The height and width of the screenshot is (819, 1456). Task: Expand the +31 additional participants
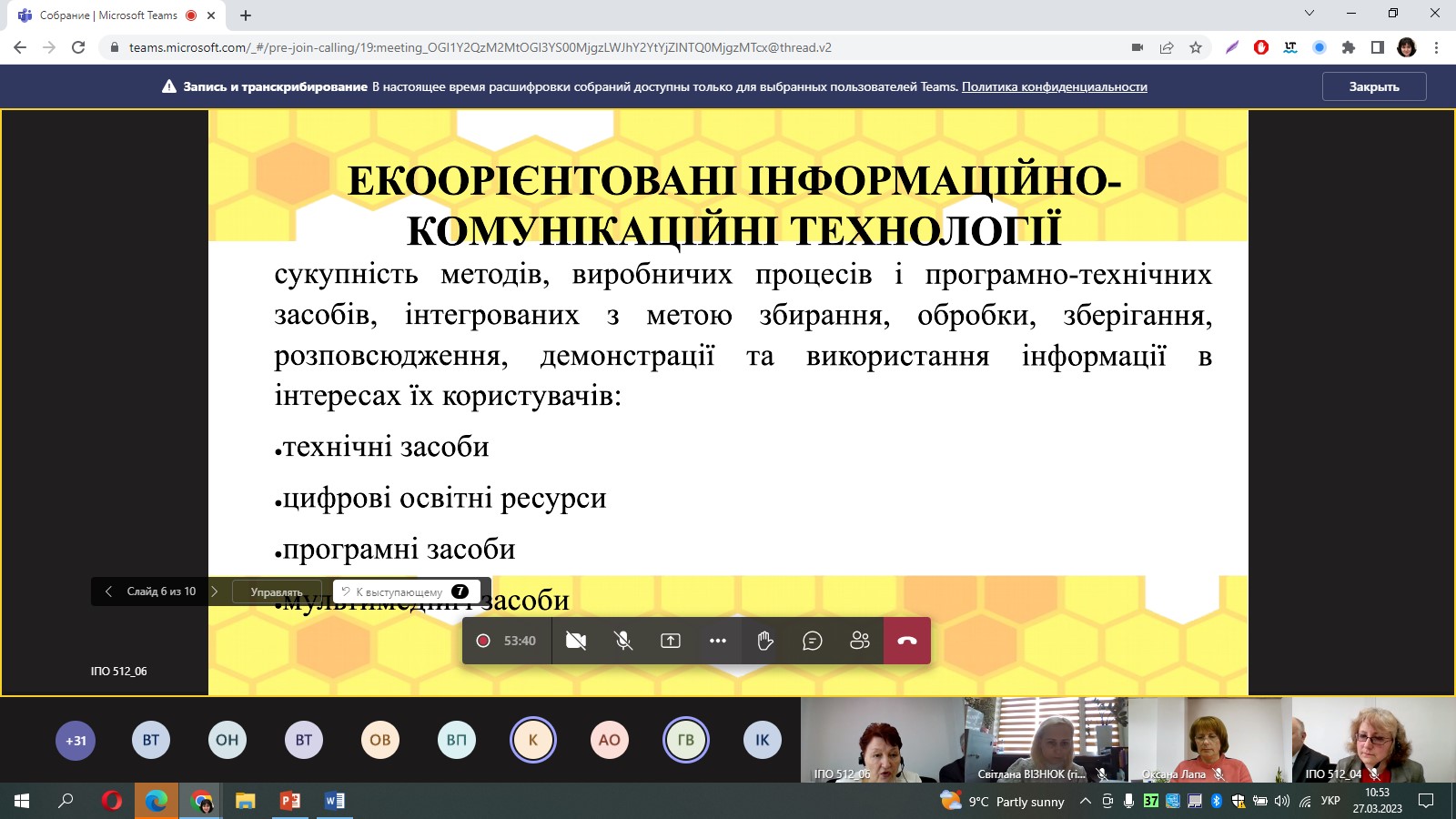point(76,740)
